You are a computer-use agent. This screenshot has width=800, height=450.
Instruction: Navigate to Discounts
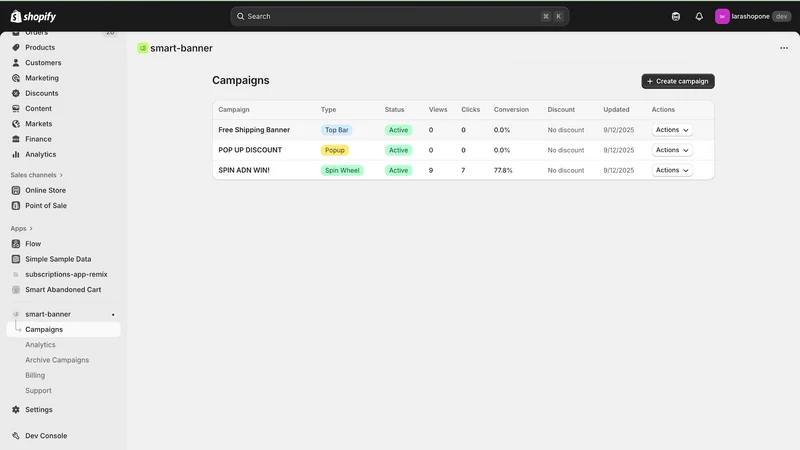42,93
